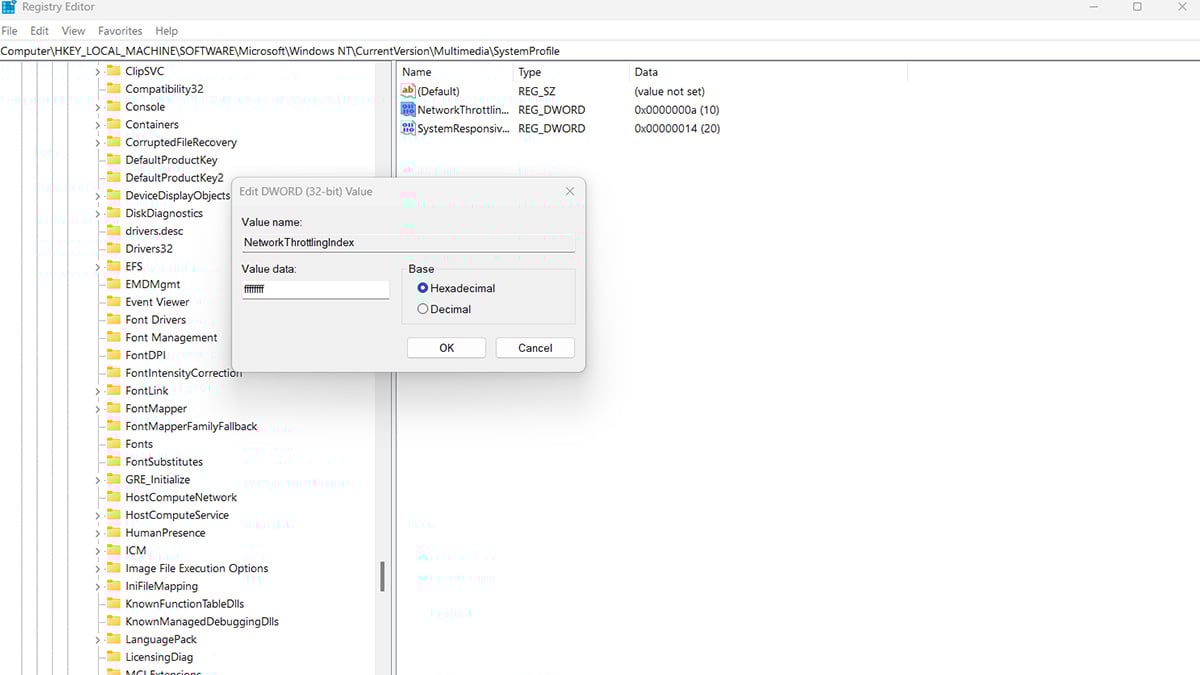The height and width of the screenshot is (675, 1200).
Task: Close the Edit DWORD dialog with X
Action: pos(570,191)
